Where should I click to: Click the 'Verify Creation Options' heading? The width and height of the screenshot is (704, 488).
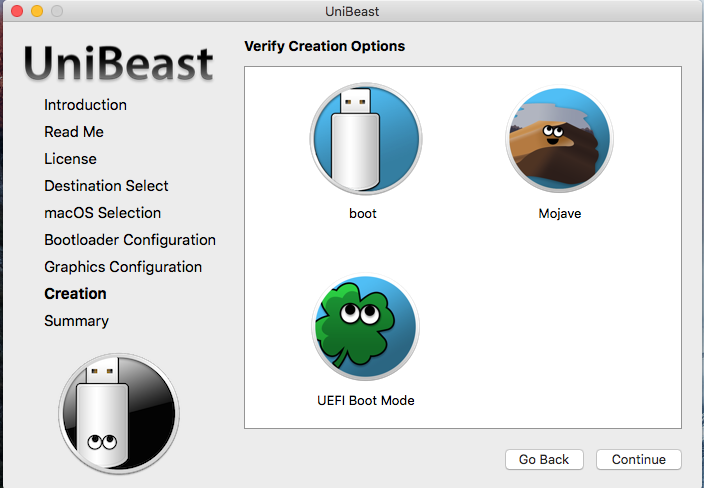point(325,46)
